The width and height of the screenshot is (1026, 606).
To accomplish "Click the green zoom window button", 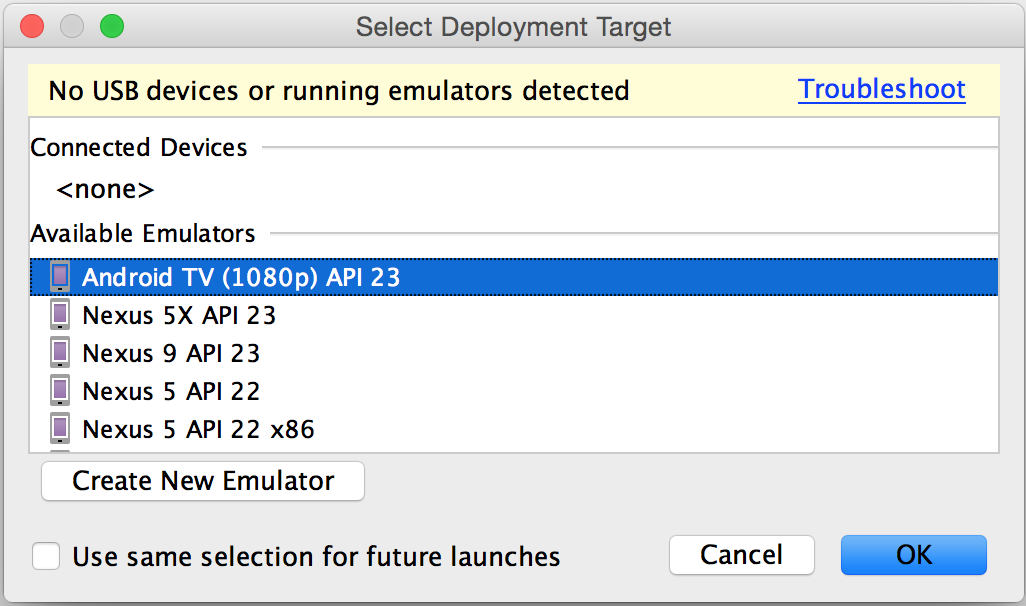I will tap(112, 26).
